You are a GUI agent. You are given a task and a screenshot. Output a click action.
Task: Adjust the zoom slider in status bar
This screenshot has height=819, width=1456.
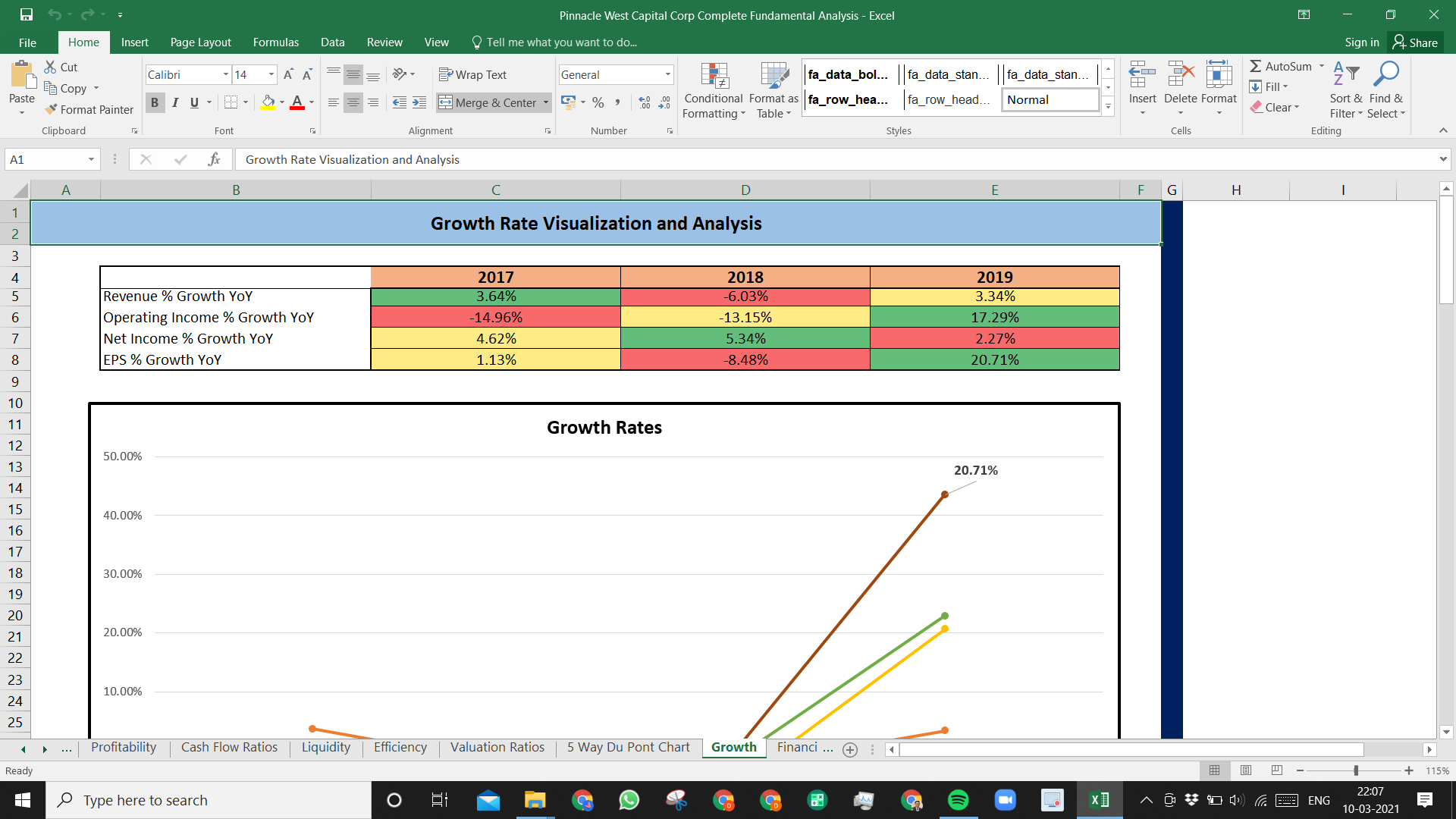(1355, 770)
